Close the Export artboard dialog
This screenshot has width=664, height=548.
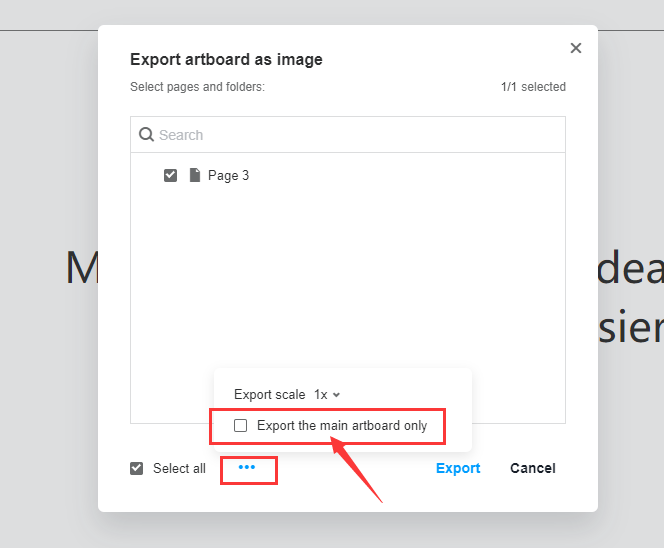coord(576,48)
